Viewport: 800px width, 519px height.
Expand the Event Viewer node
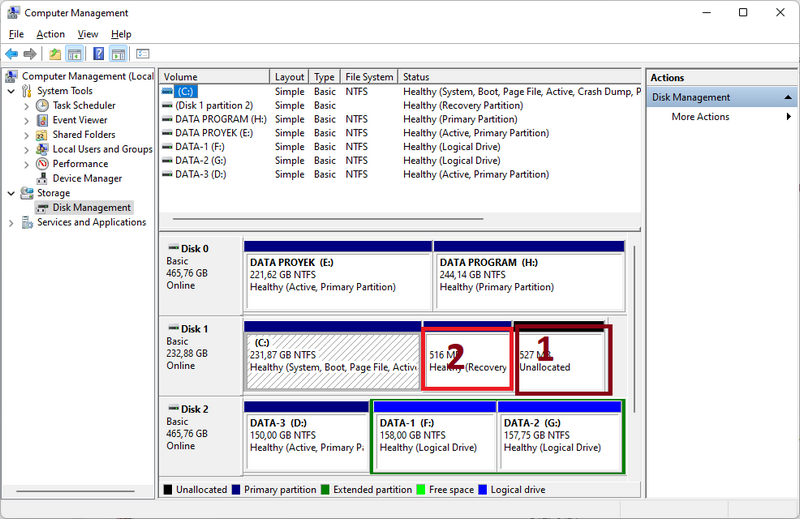pyautogui.click(x=27, y=120)
